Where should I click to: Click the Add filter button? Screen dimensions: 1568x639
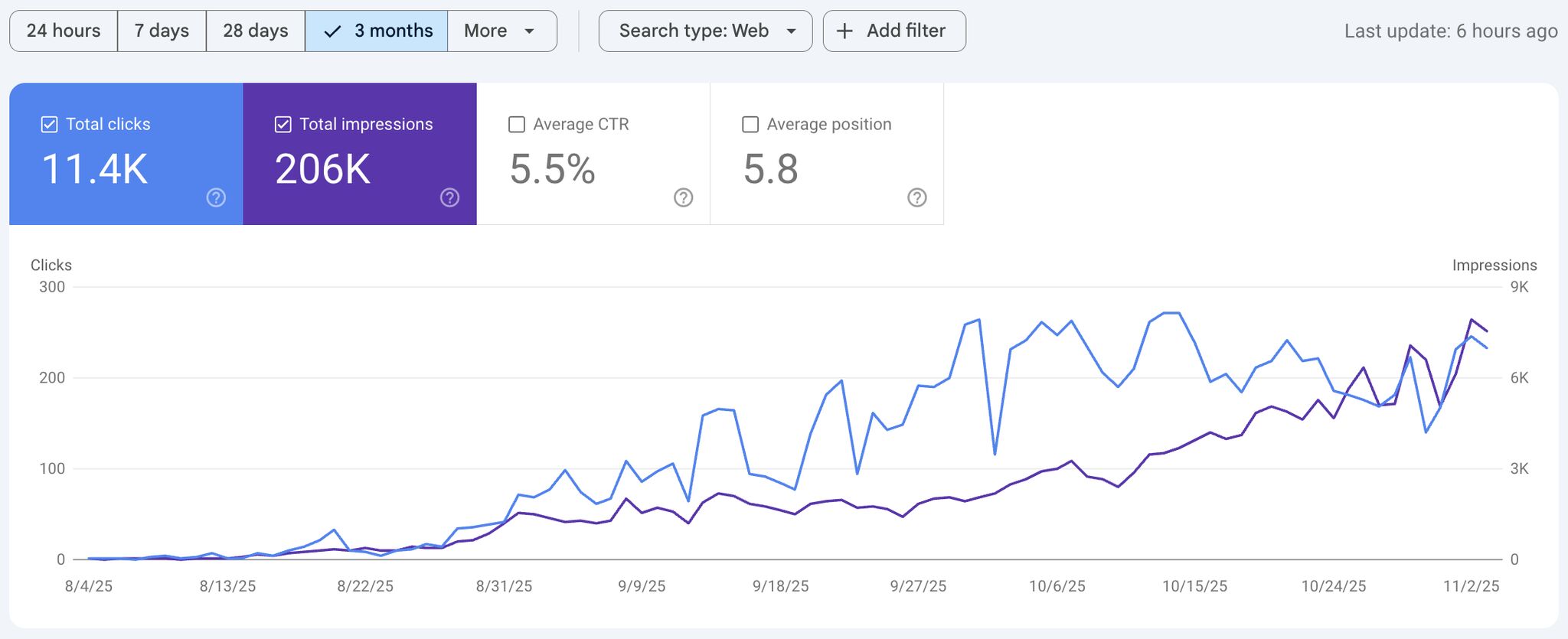click(894, 31)
